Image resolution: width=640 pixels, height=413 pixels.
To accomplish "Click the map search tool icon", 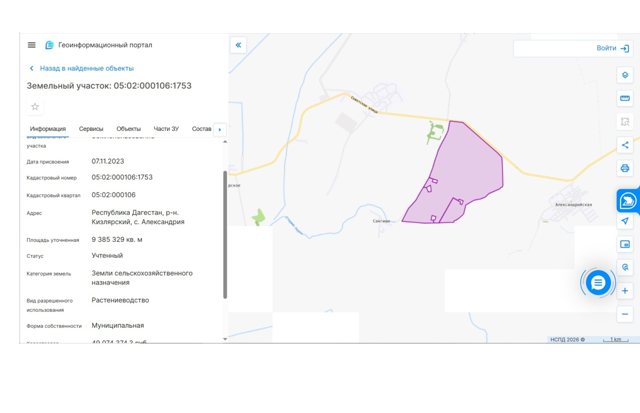I will pyautogui.click(x=624, y=267).
